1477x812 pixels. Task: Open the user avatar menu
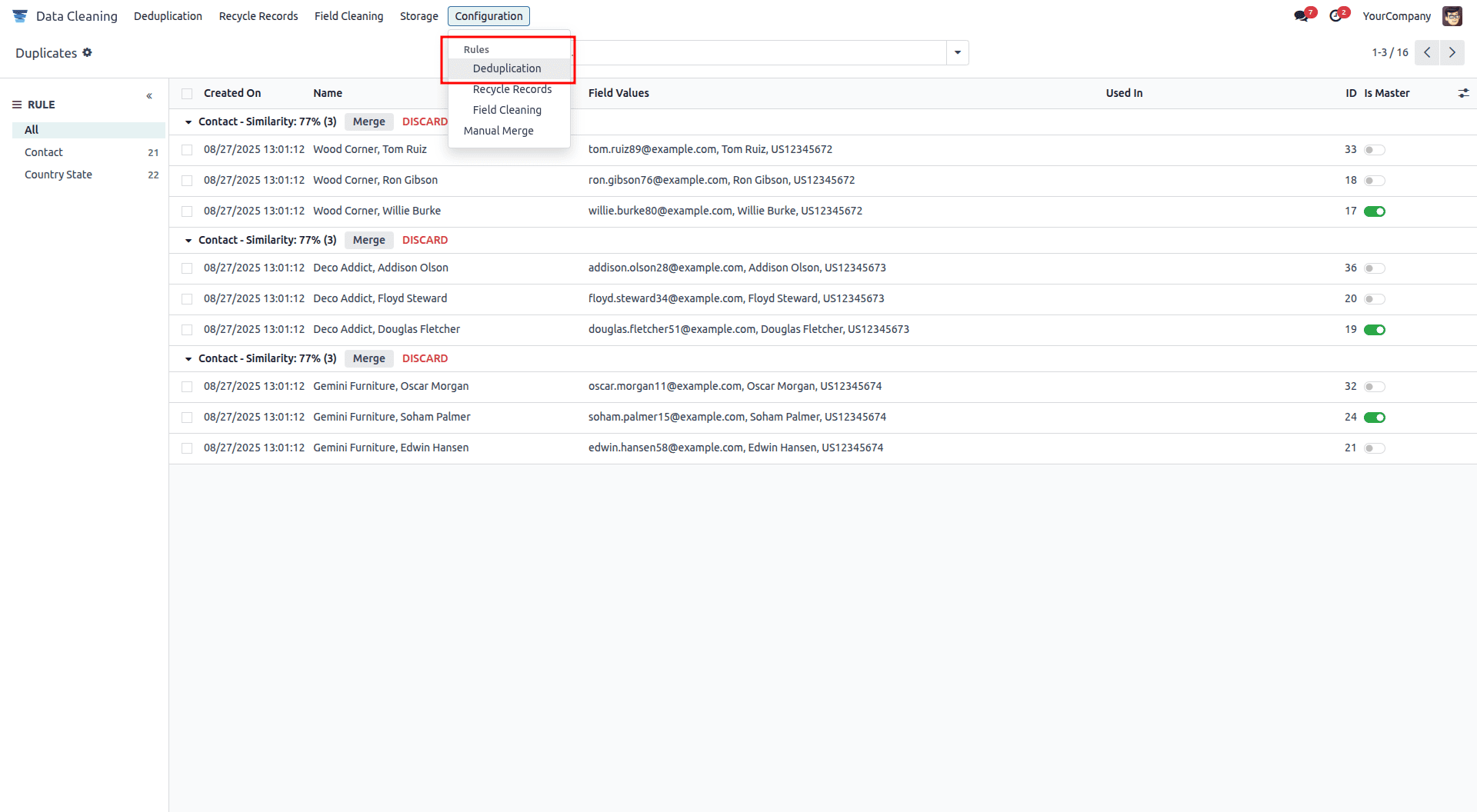[x=1452, y=15]
